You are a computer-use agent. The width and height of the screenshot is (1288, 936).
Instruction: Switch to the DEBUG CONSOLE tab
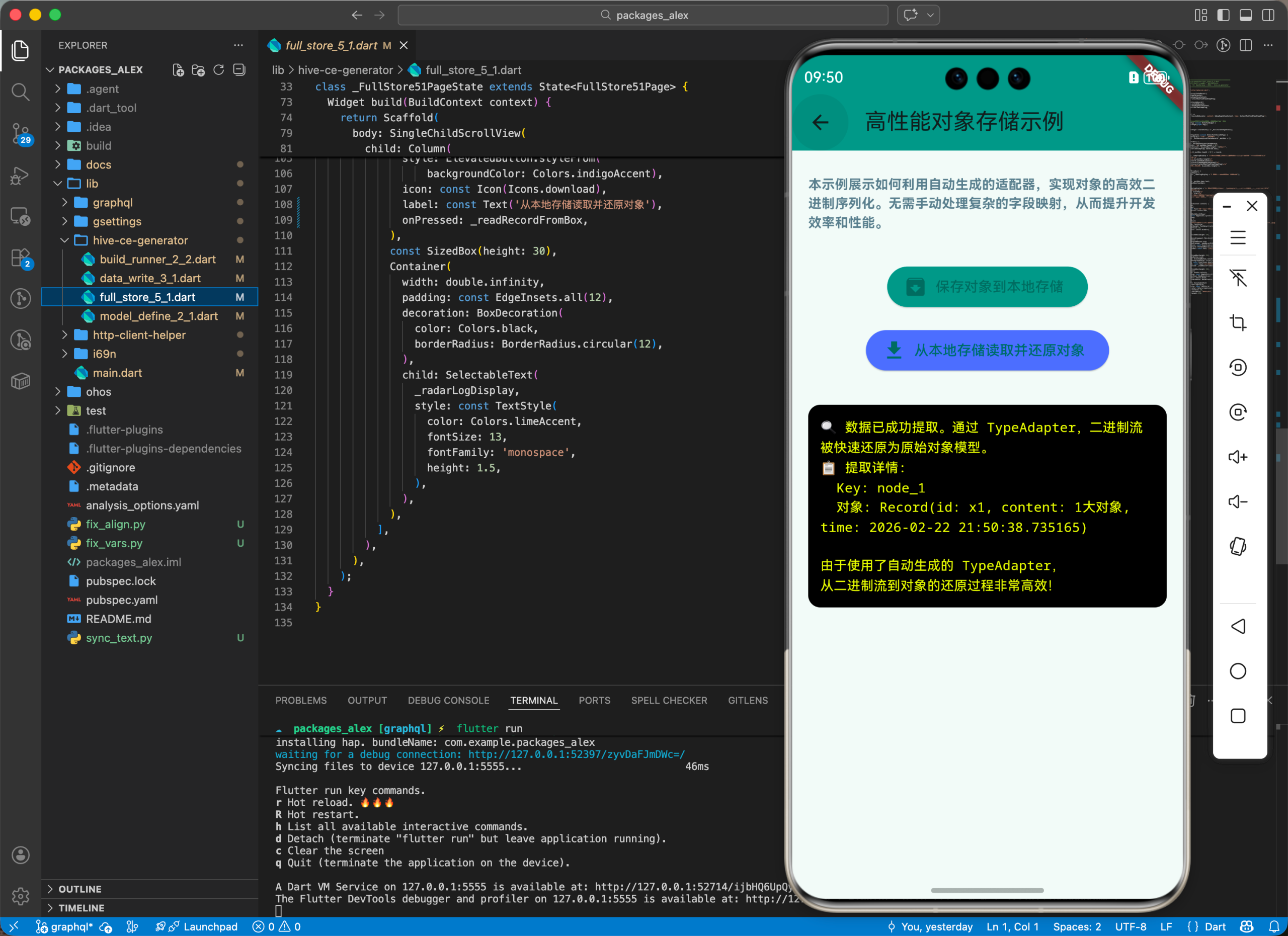pos(448,700)
